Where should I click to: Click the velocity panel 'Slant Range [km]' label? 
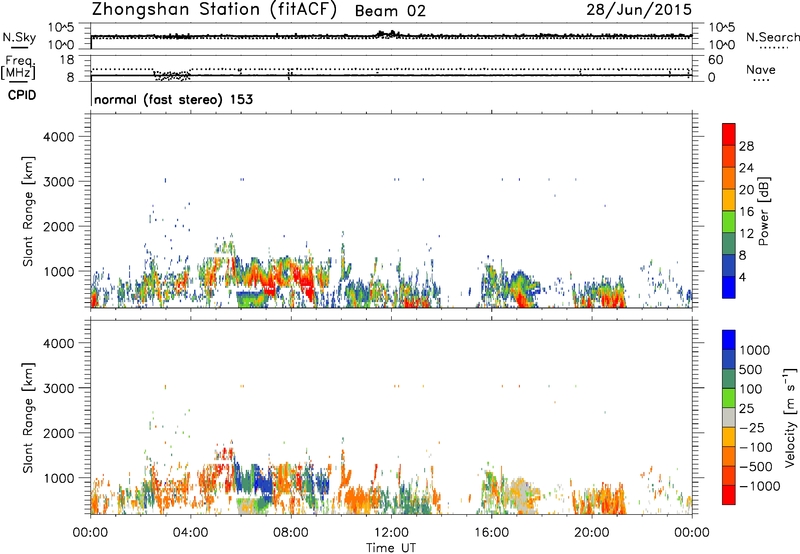[28, 417]
